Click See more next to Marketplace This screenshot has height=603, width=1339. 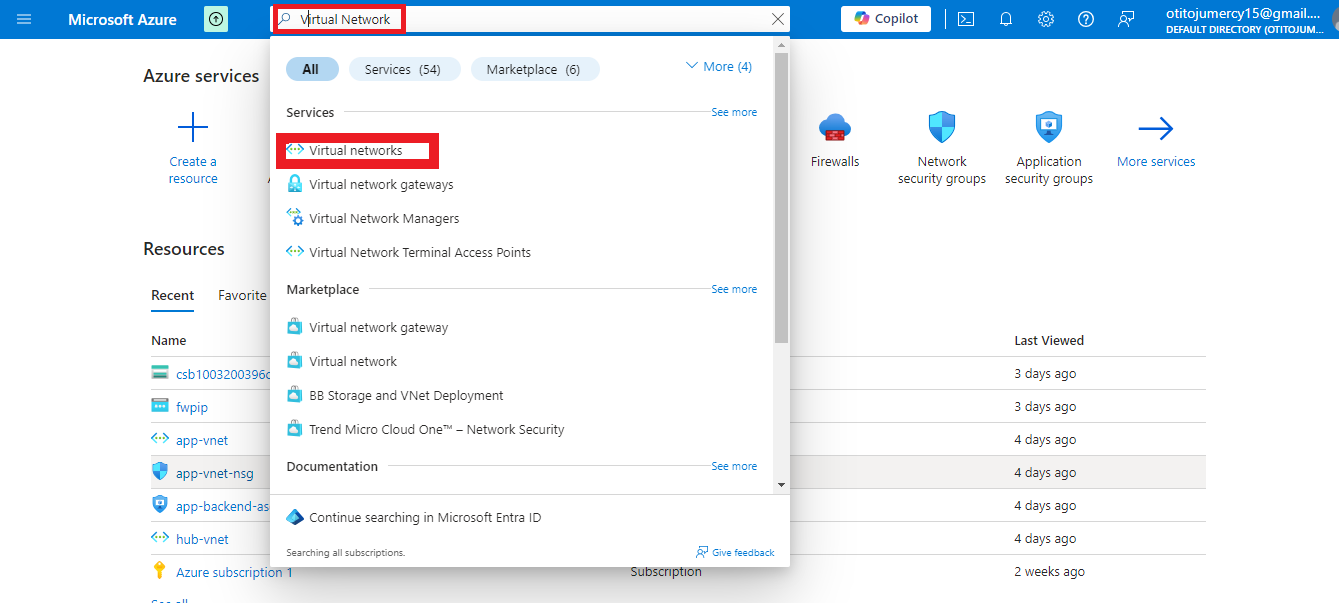coord(734,289)
